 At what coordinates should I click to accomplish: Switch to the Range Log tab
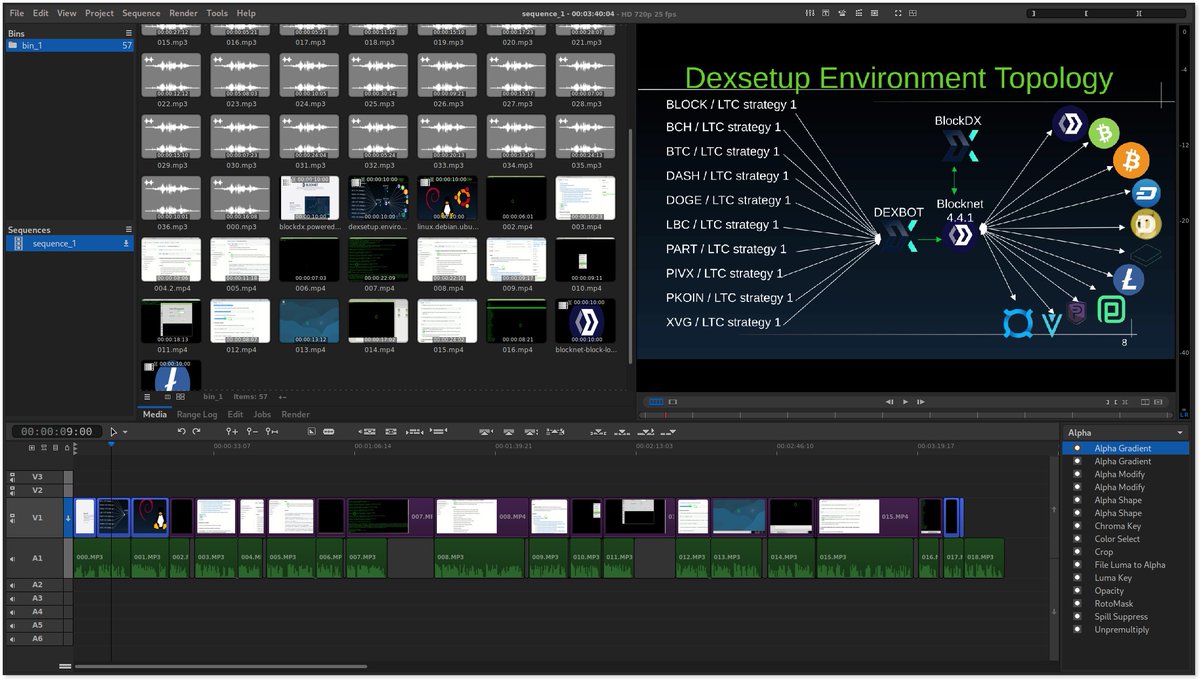point(197,414)
